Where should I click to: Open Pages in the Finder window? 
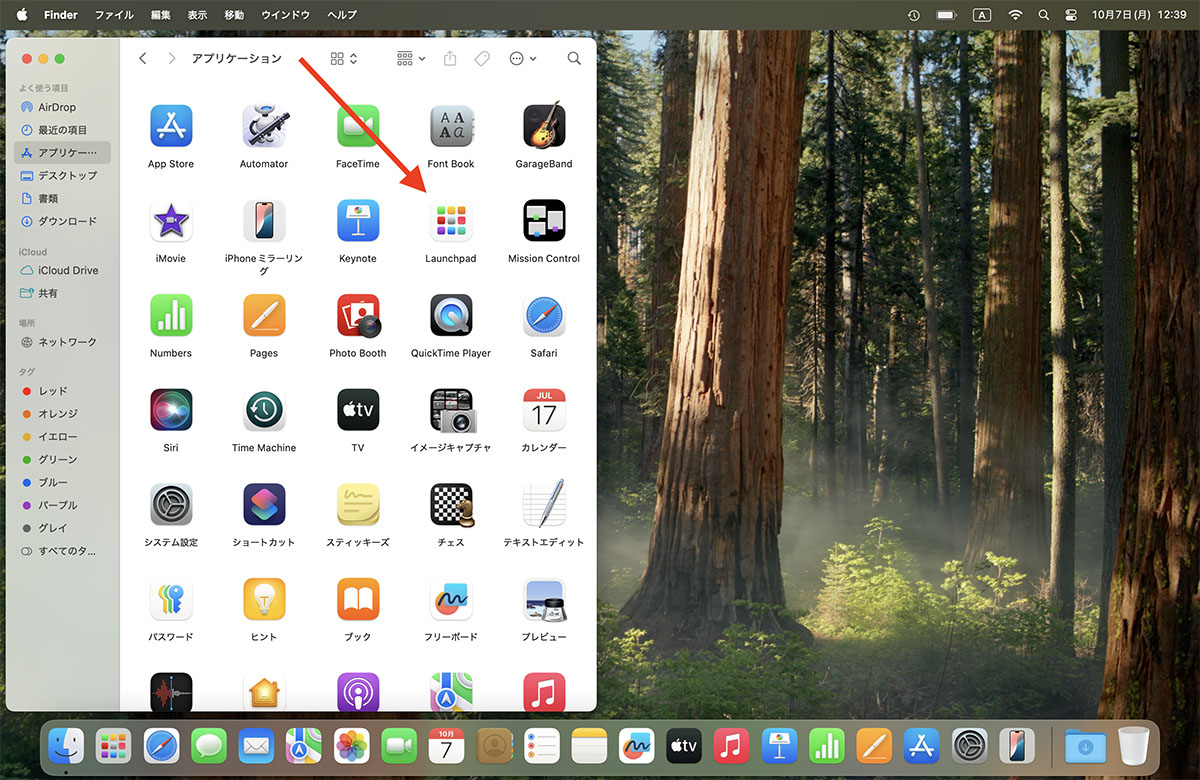coord(264,315)
